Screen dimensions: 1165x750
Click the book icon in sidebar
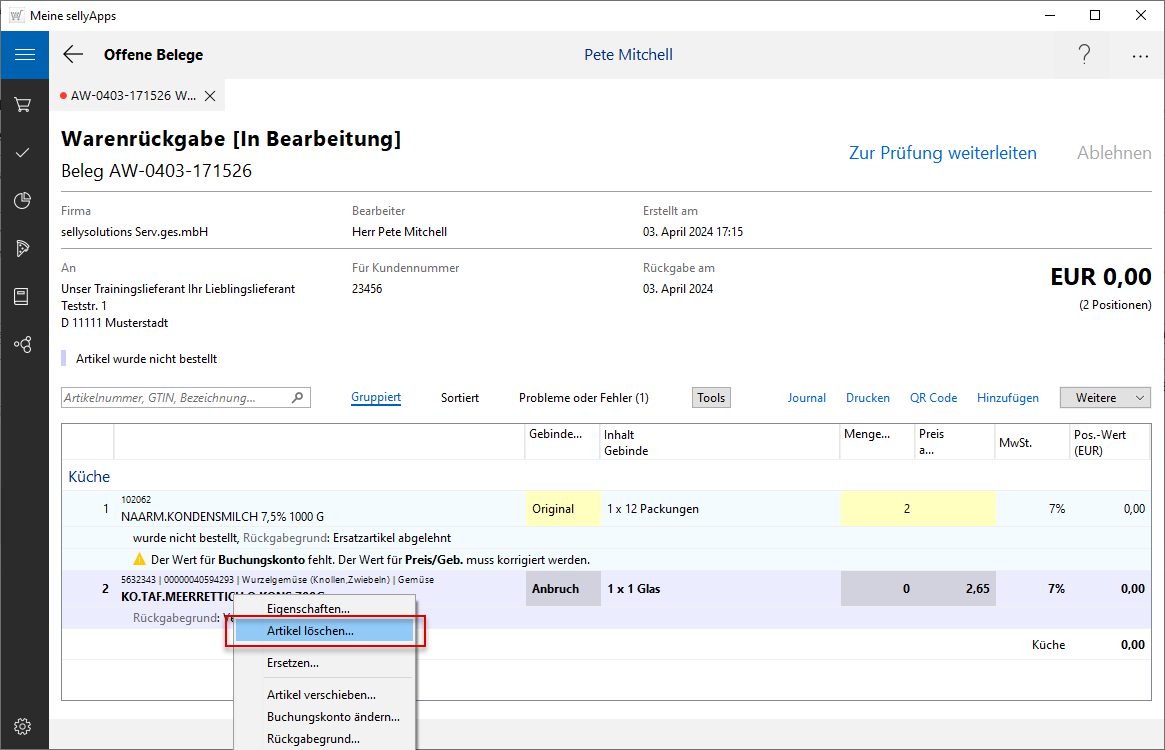pos(23,296)
